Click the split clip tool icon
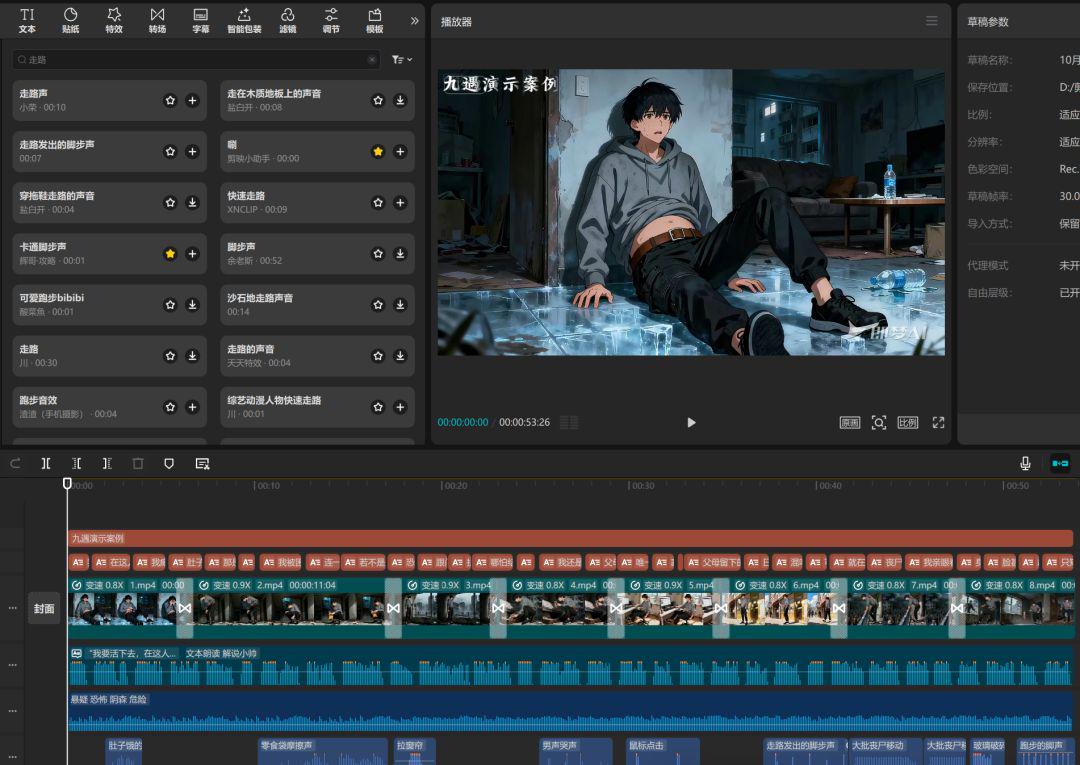The image size is (1080, 765). pyautogui.click(x=46, y=463)
